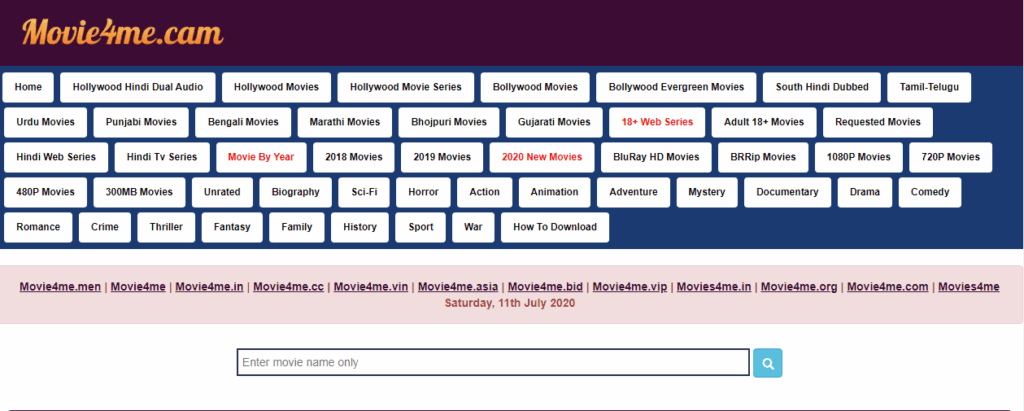Select the 2020 New Movies button
The width and height of the screenshot is (1024, 411).
(x=541, y=157)
